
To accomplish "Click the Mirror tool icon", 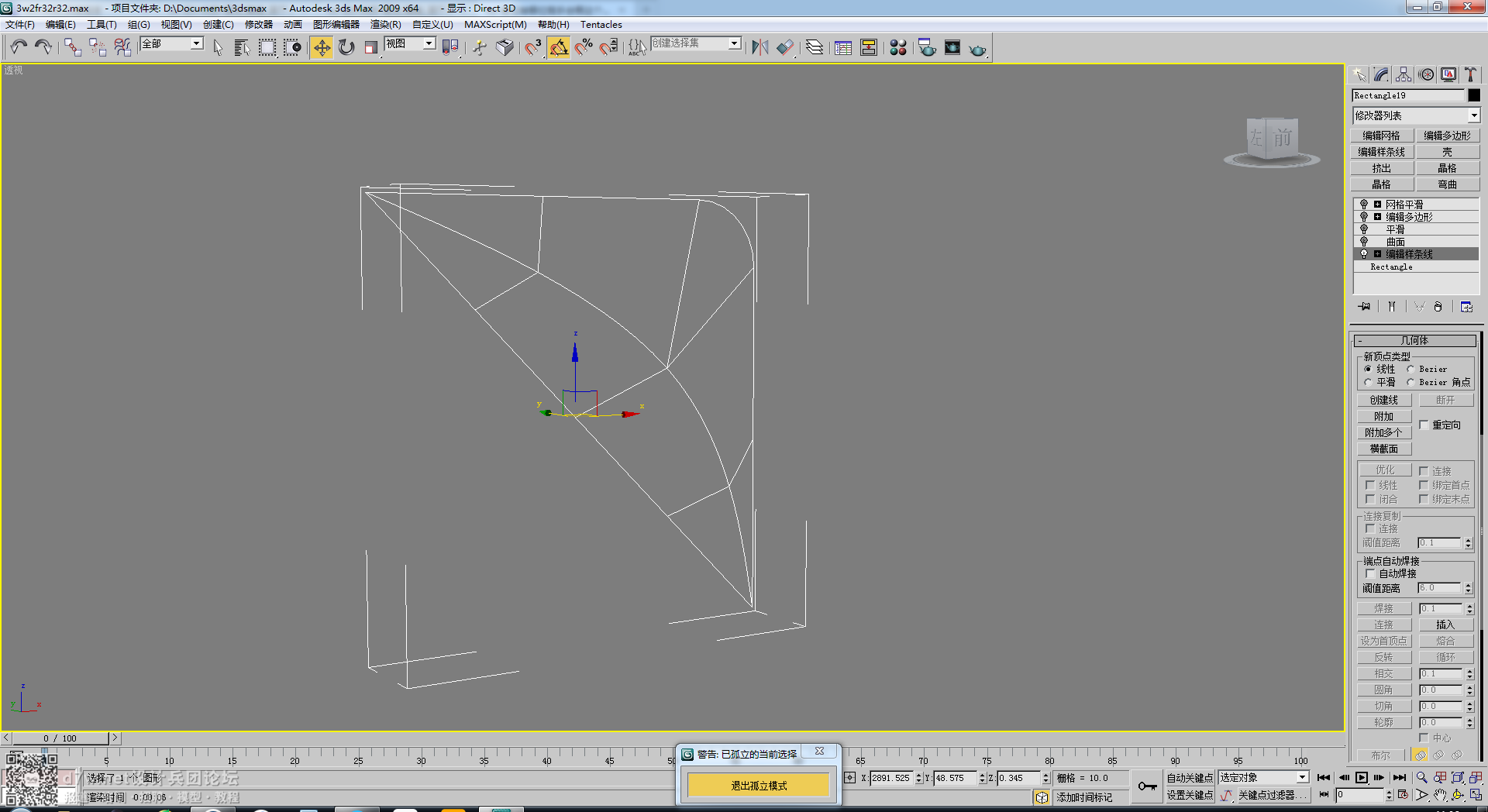I will tap(760, 47).
